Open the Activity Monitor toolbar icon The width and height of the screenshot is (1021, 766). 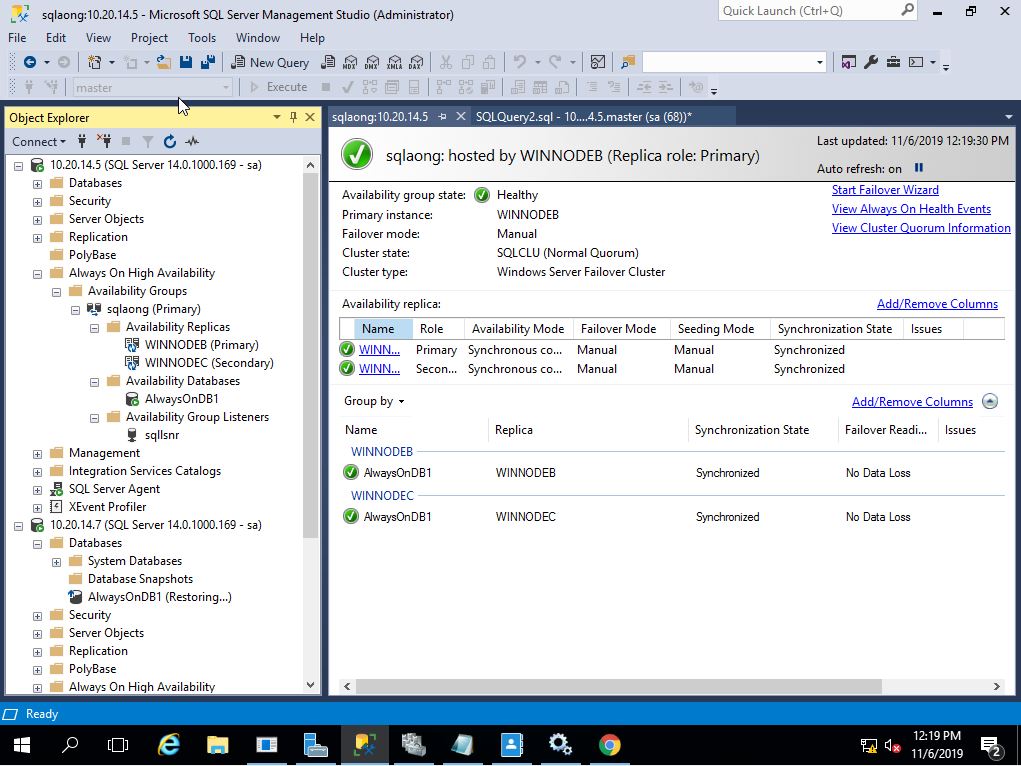click(598, 62)
